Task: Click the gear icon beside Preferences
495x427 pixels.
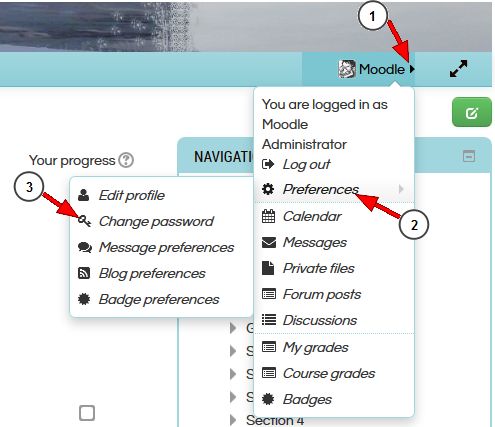Action: pyautogui.click(x=268, y=189)
